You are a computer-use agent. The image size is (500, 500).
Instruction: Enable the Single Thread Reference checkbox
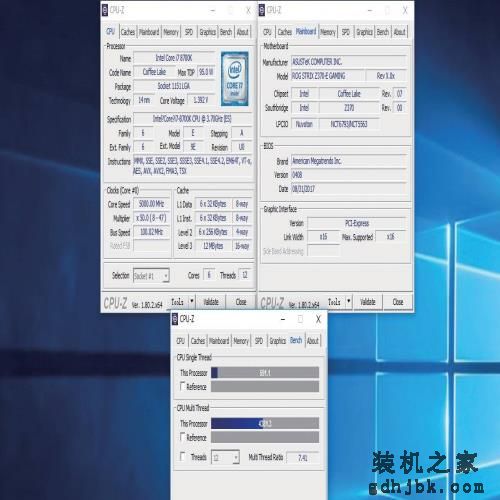[x=182, y=386]
